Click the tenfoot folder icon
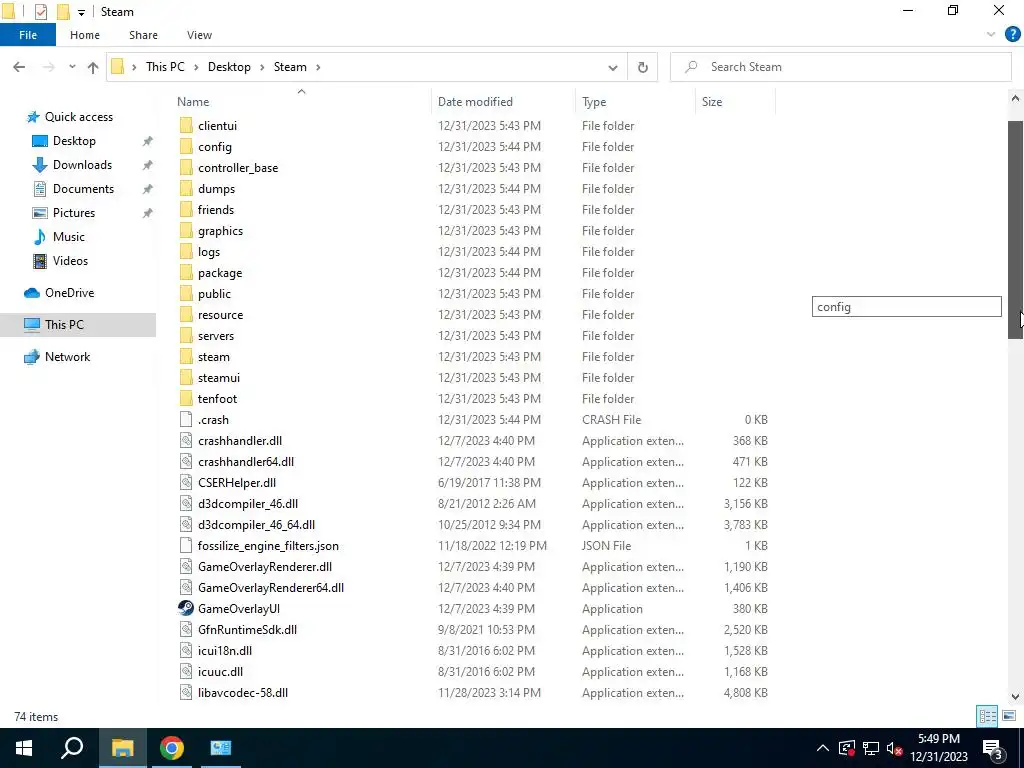 (x=186, y=399)
